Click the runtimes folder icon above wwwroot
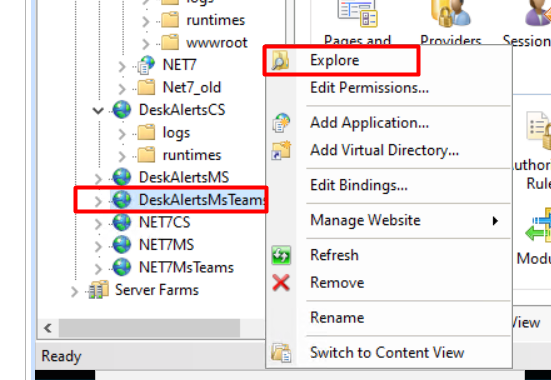 coord(170,20)
